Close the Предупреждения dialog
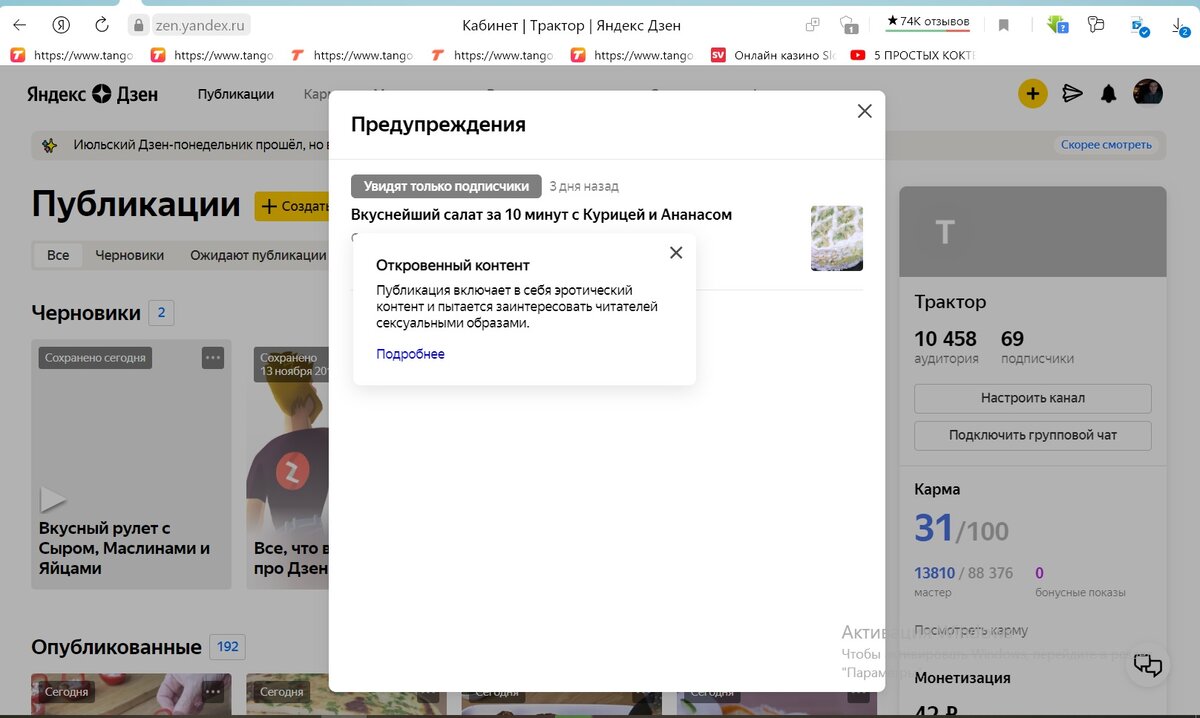 point(865,111)
